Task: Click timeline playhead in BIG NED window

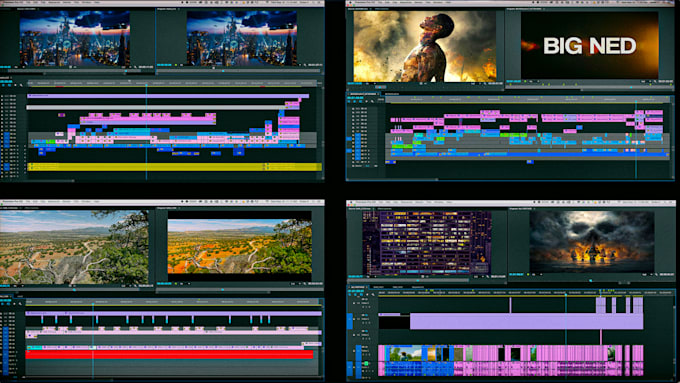Action: [x=636, y=101]
